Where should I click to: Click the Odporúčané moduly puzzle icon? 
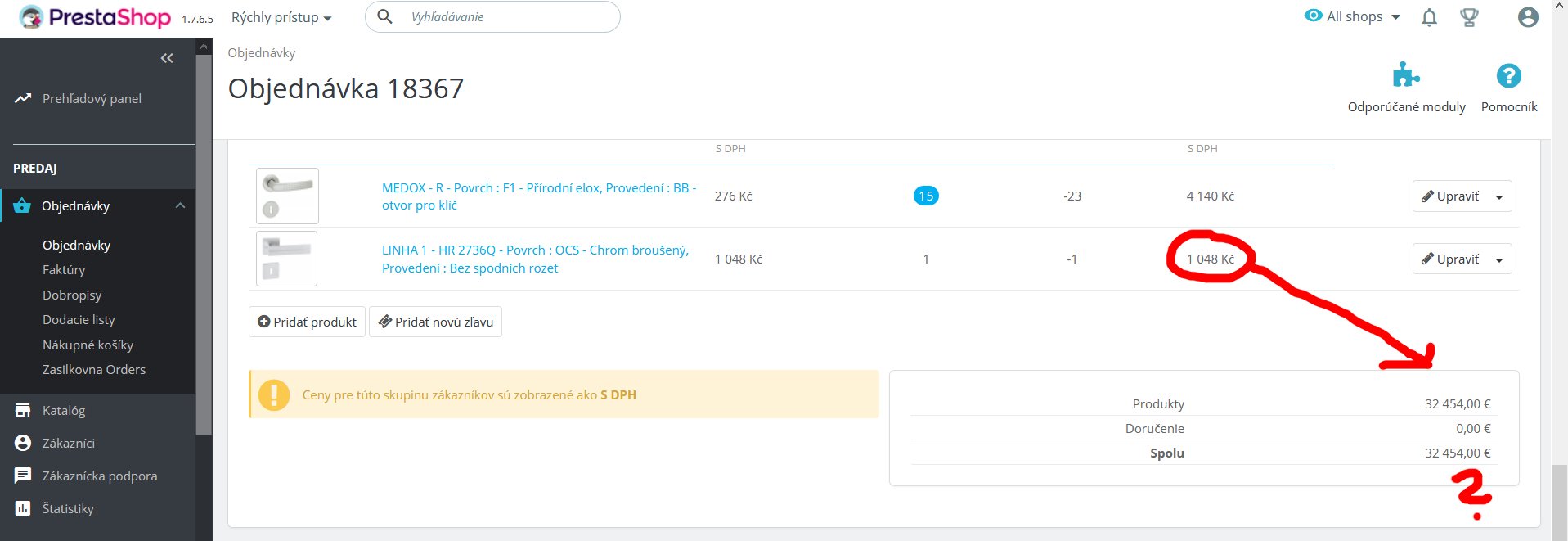[x=1405, y=76]
